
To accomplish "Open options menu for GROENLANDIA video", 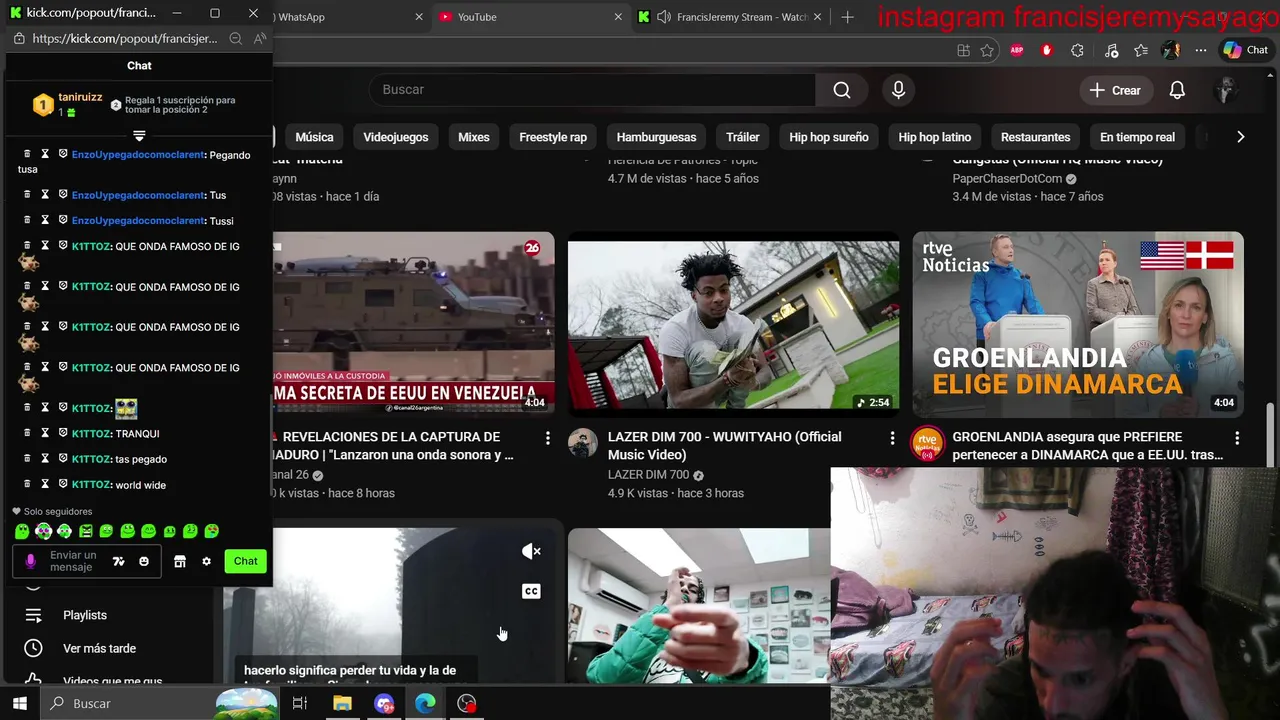I will click(1237, 438).
